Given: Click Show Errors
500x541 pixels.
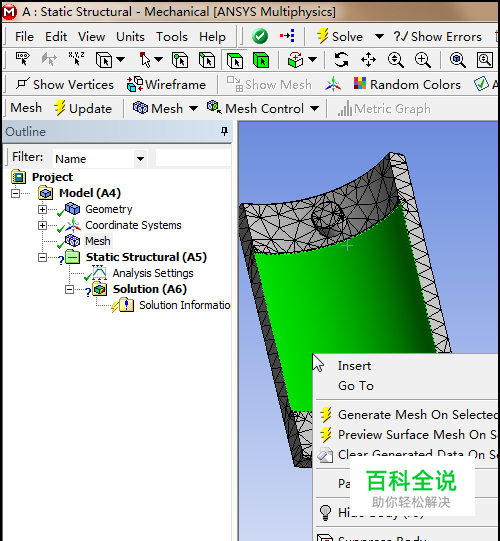Looking at the screenshot, I should tap(438, 37).
